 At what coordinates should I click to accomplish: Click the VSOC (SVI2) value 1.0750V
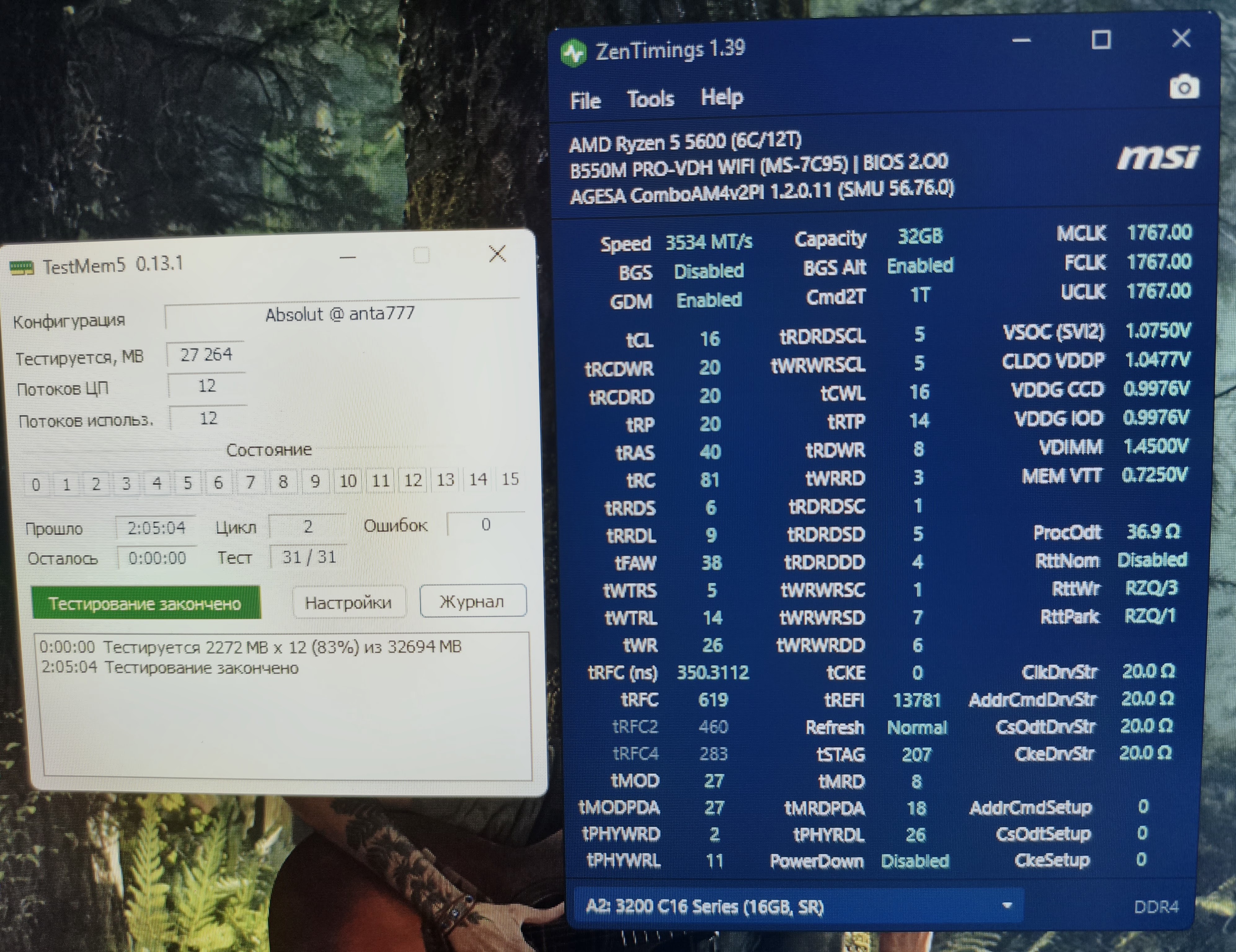(x=1158, y=331)
